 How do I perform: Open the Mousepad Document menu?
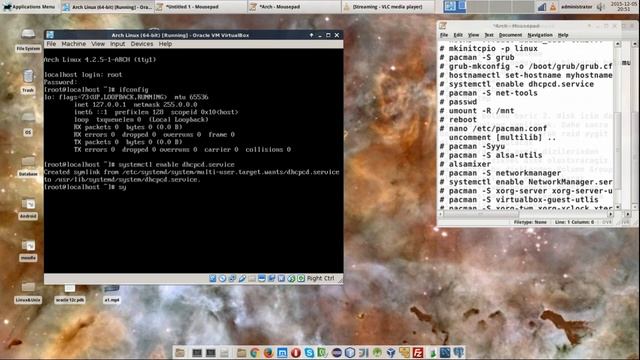point(510,35)
